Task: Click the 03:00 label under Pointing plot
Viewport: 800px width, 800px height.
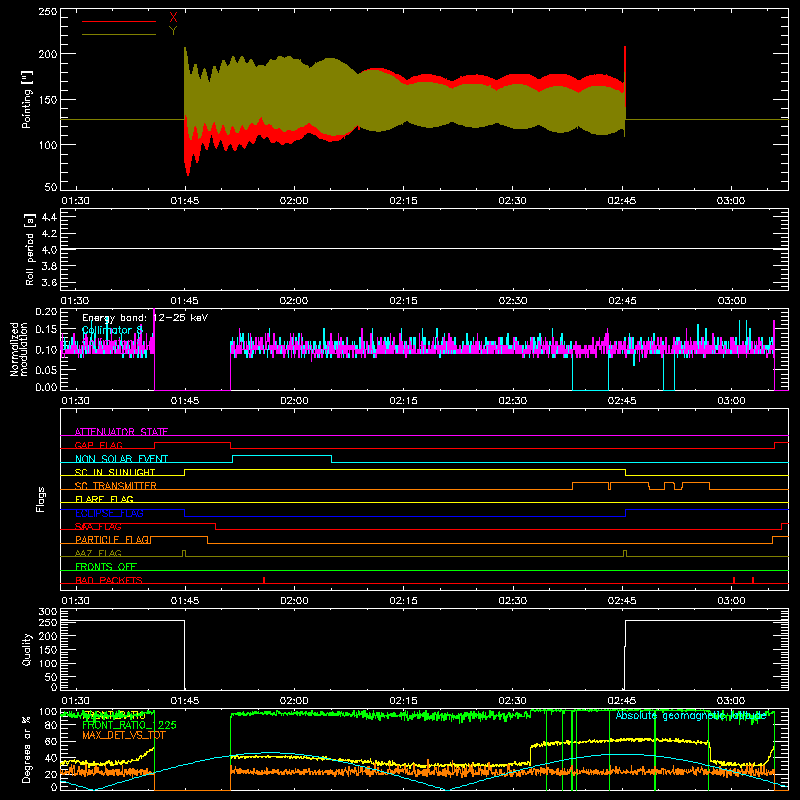Action: pos(731,201)
